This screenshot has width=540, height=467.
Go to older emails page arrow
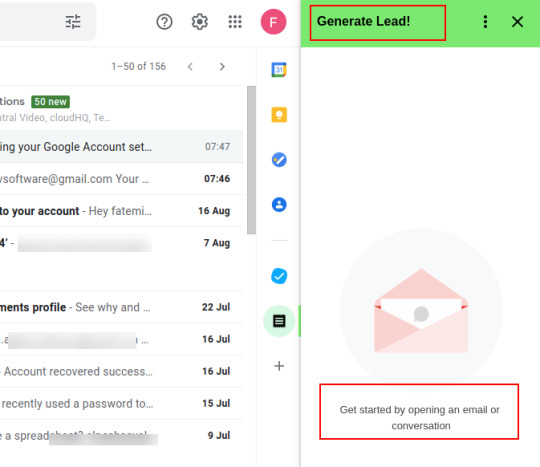pyautogui.click(x=222, y=66)
